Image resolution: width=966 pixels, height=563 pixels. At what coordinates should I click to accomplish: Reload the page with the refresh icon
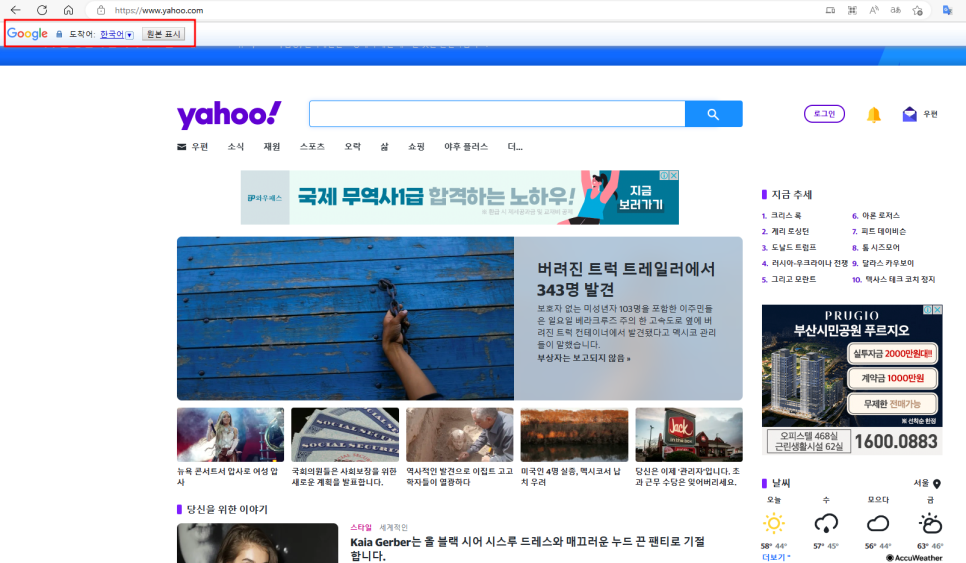(42, 10)
